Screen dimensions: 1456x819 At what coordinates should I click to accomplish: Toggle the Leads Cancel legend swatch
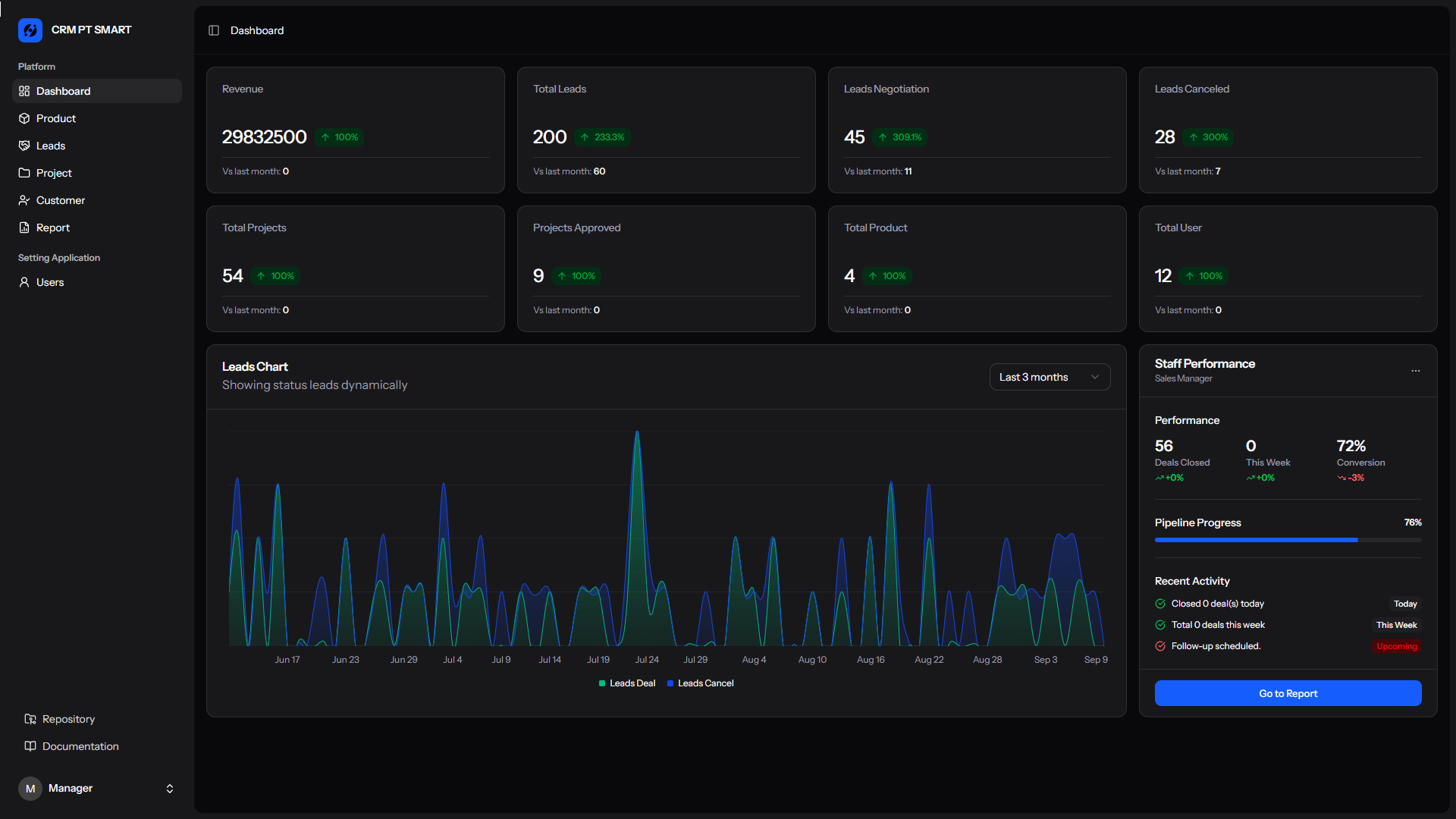(670, 683)
